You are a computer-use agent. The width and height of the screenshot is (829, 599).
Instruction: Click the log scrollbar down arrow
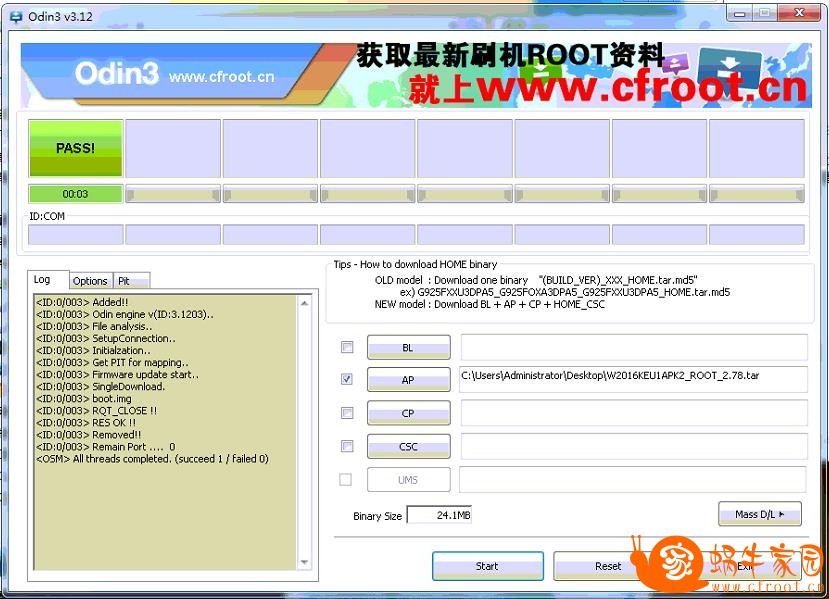pyautogui.click(x=305, y=562)
